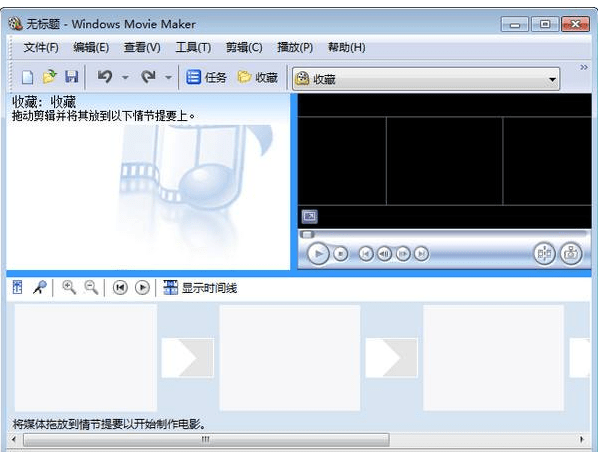Open a project with the folder icon

[x=50, y=77]
